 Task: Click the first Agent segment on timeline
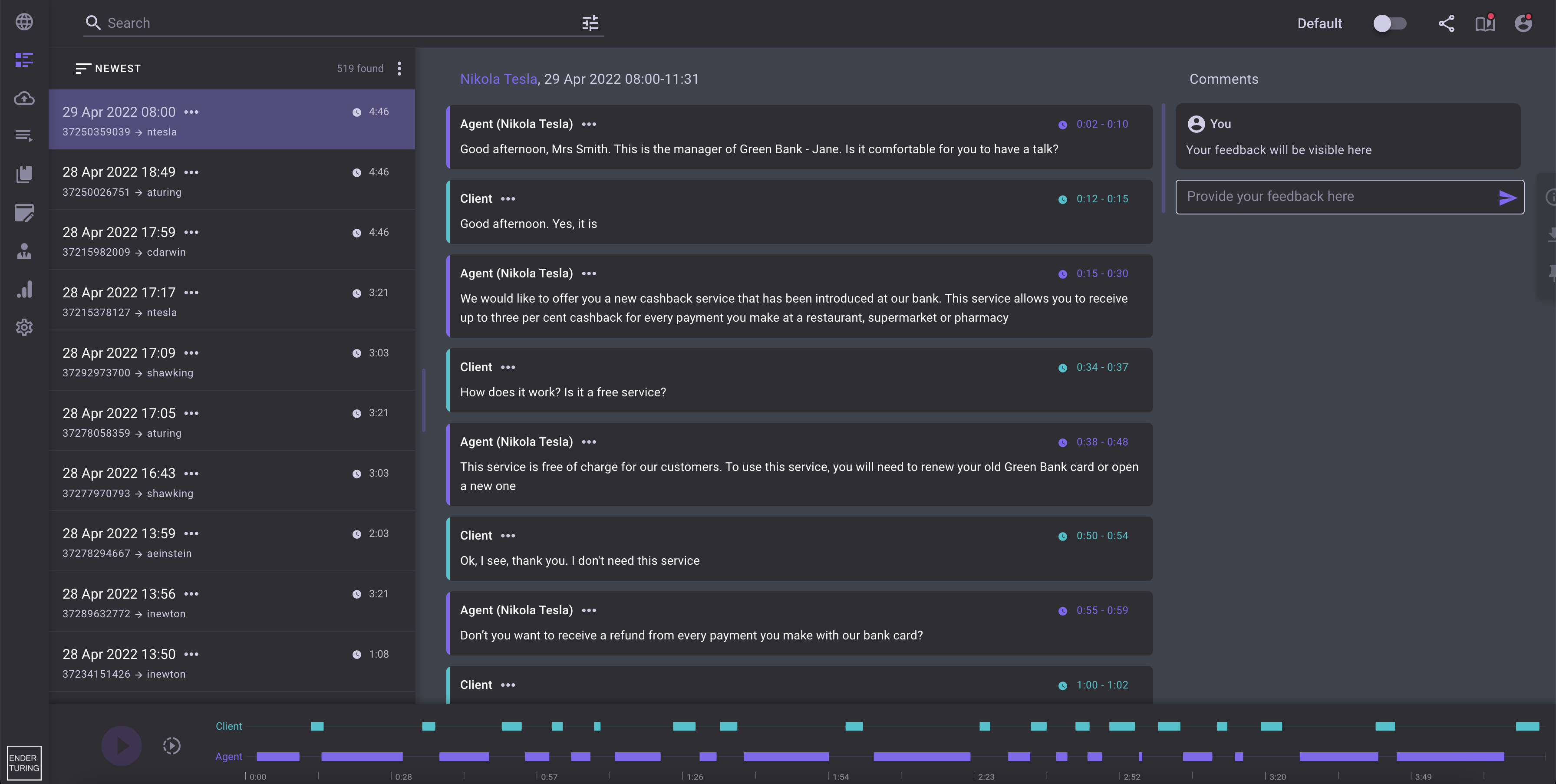[278, 756]
